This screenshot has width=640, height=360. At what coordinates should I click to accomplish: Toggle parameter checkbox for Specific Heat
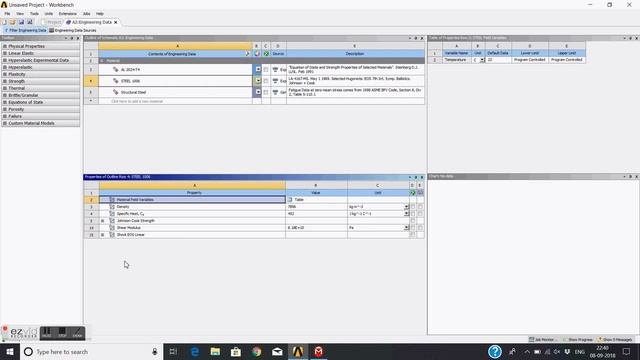pos(420,214)
